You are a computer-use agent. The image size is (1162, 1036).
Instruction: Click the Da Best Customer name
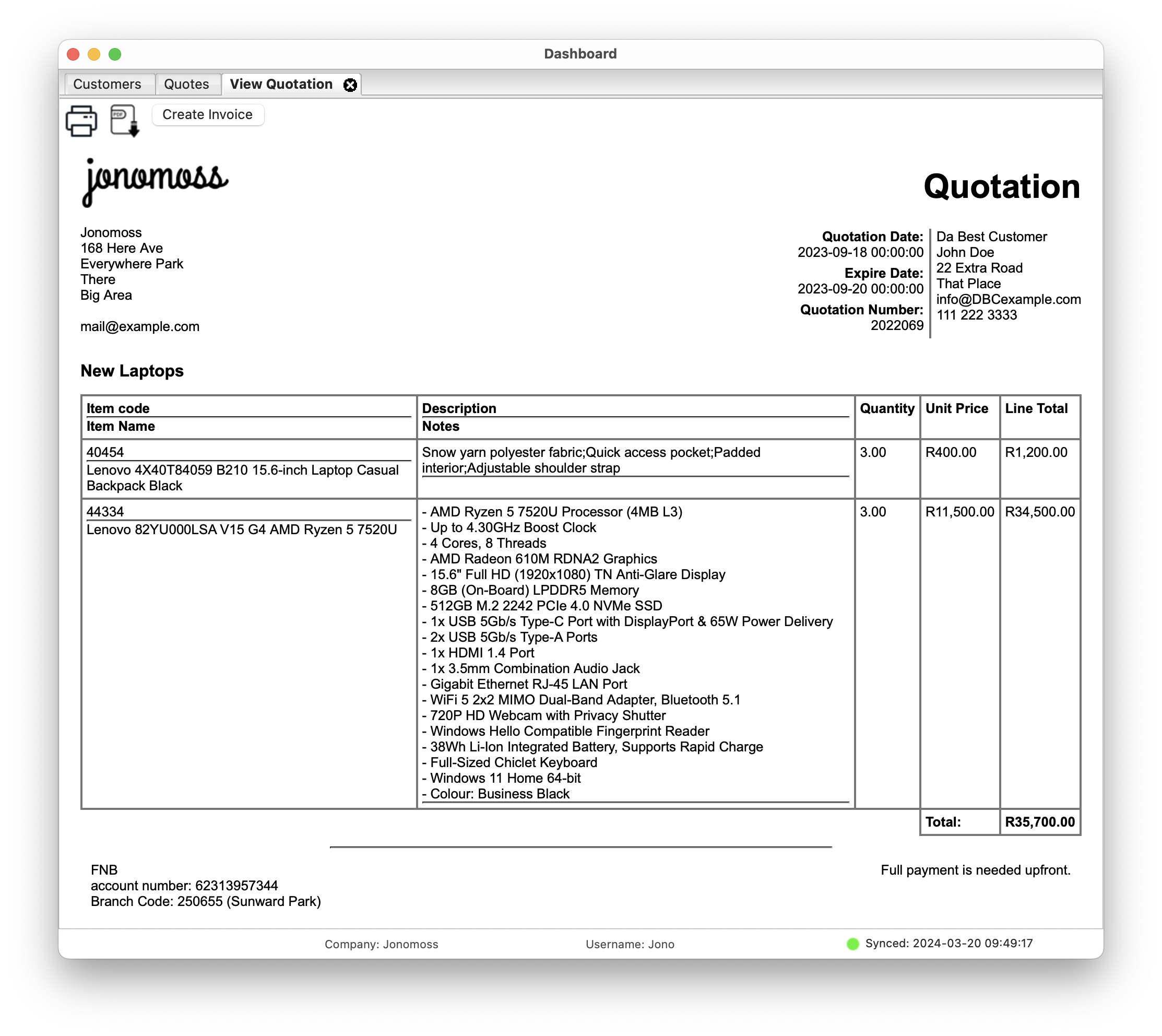coord(991,236)
